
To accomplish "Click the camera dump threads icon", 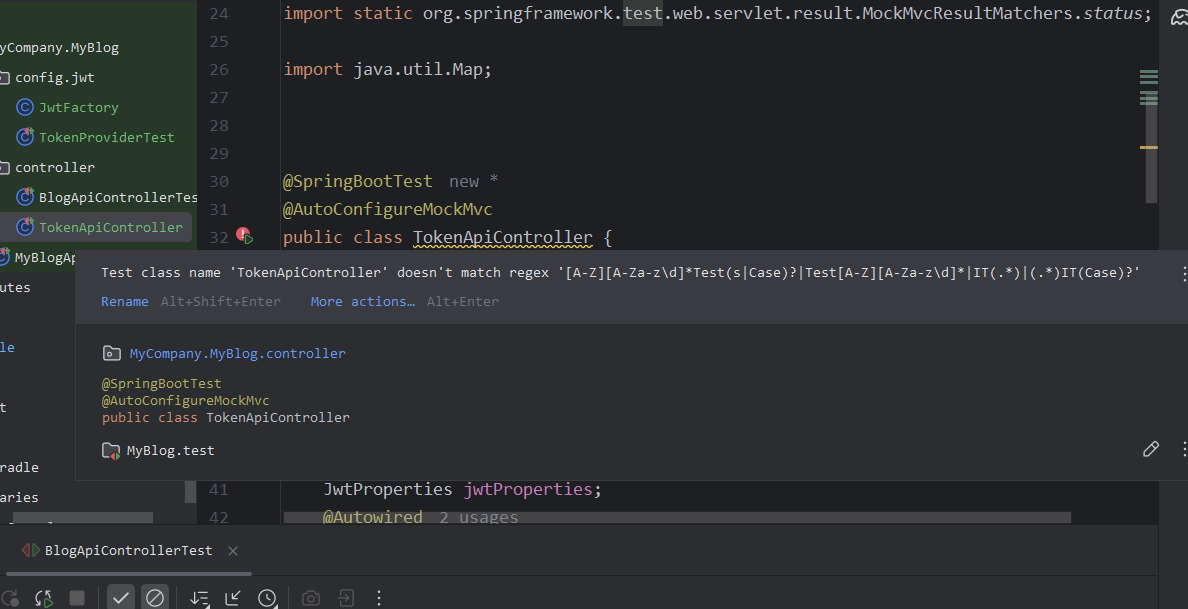I will click(x=311, y=598).
